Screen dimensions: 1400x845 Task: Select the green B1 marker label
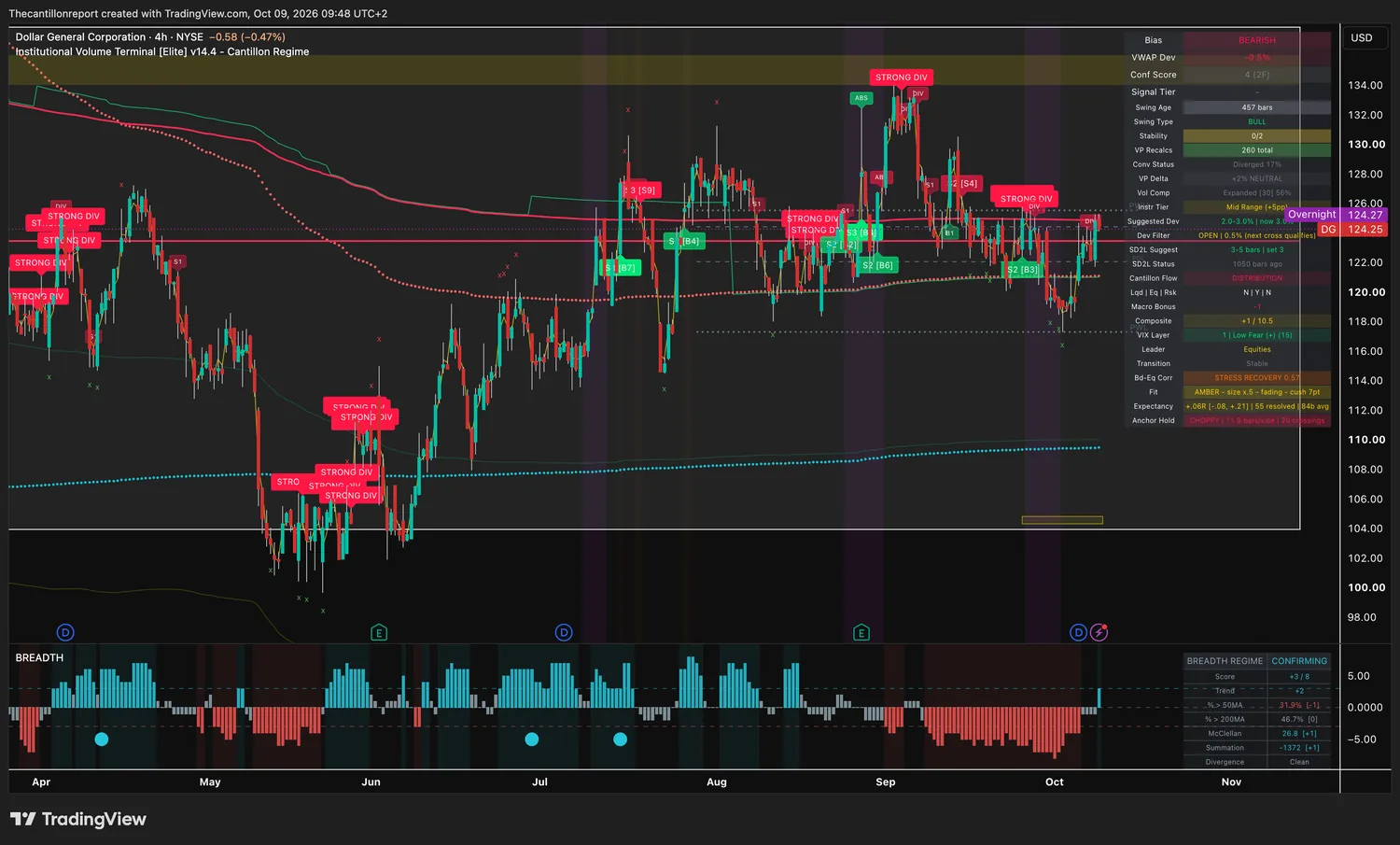click(x=949, y=232)
